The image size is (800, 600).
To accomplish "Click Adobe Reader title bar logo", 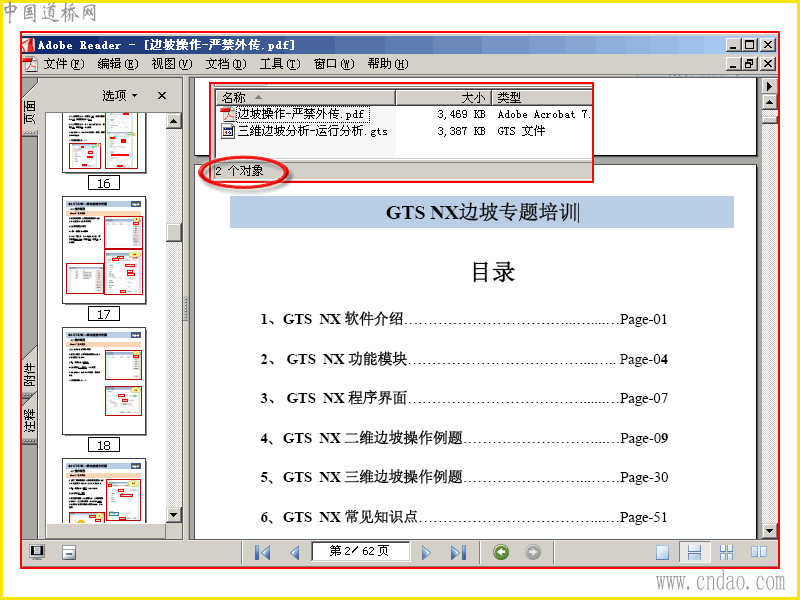I will pyautogui.click(x=29, y=45).
